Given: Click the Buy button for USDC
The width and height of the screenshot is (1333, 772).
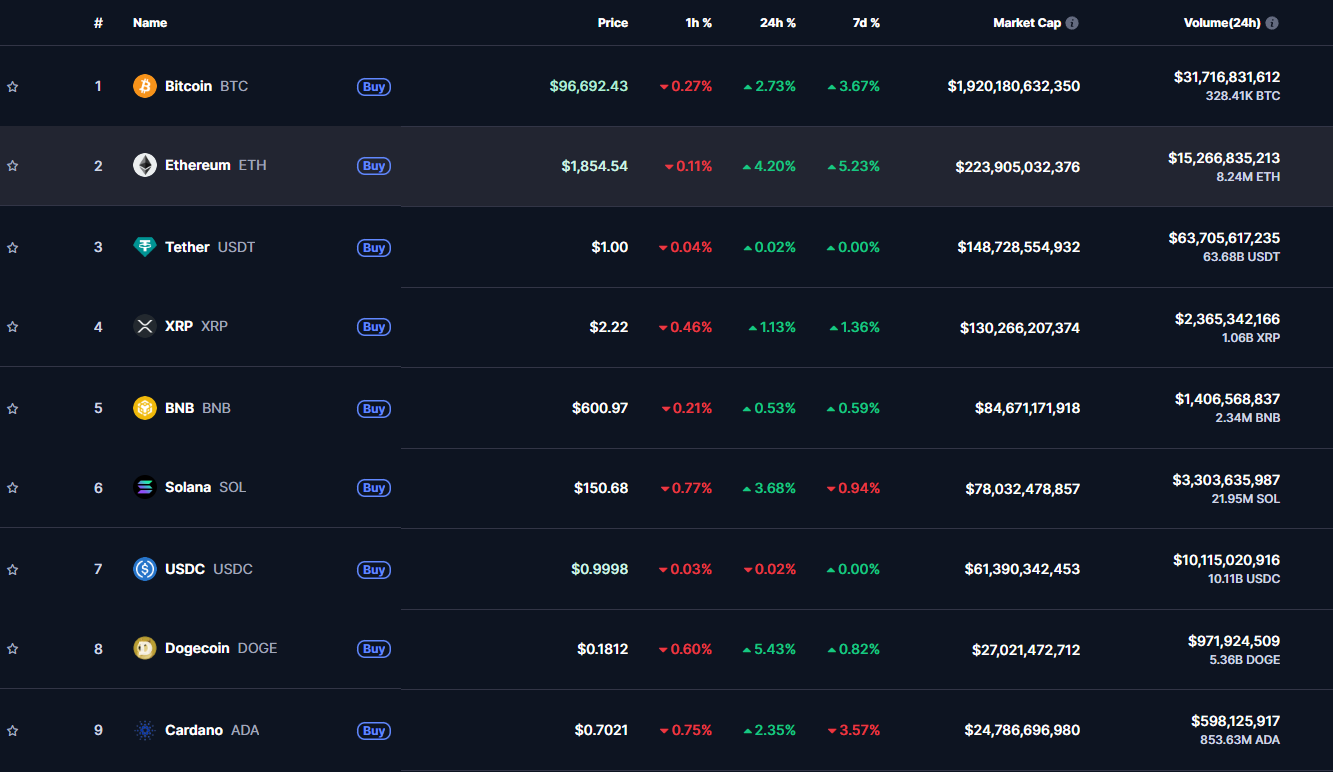Looking at the screenshot, I should tap(374, 570).
